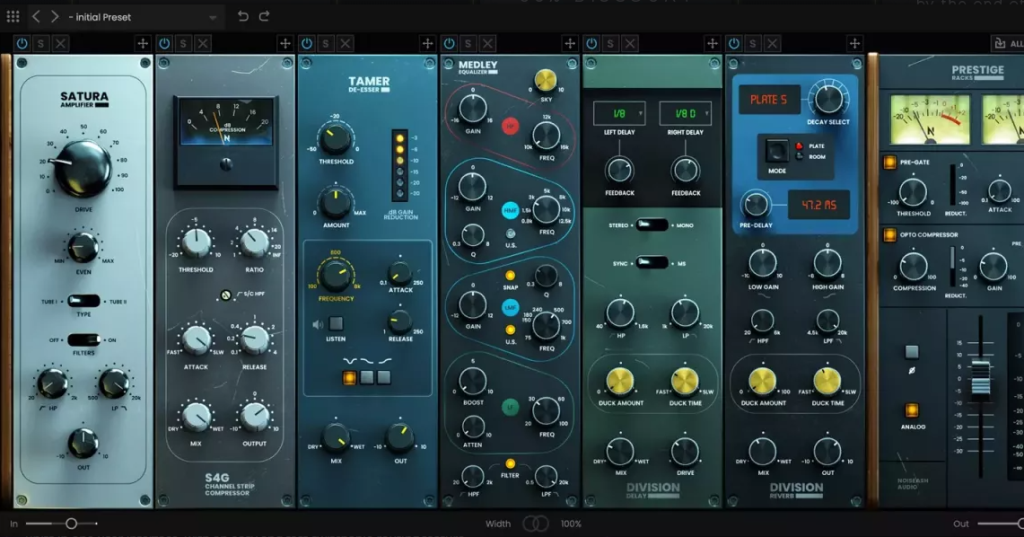The height and width of the screenshot is (537, 1024).
Task: Switch the Satura Filters off/on toggle
Action: point(84,340)
